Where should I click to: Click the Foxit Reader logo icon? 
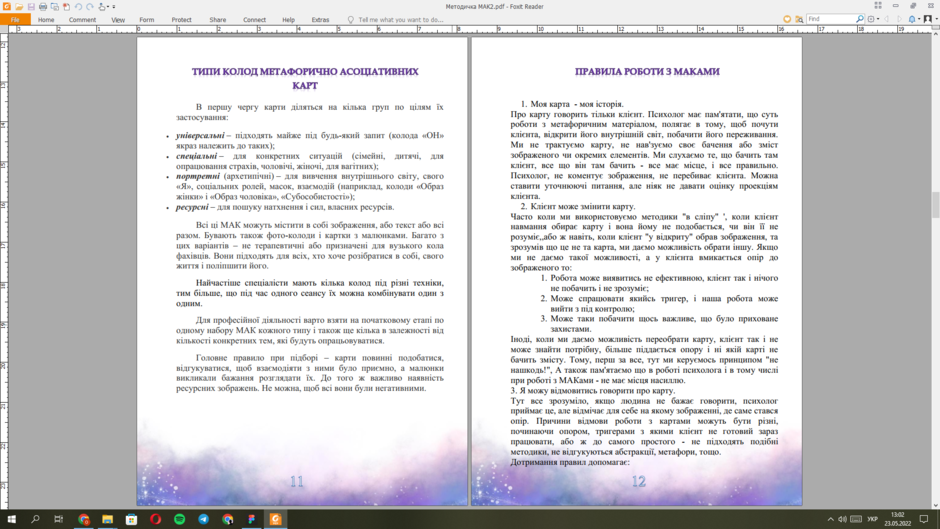pos(7,6)
